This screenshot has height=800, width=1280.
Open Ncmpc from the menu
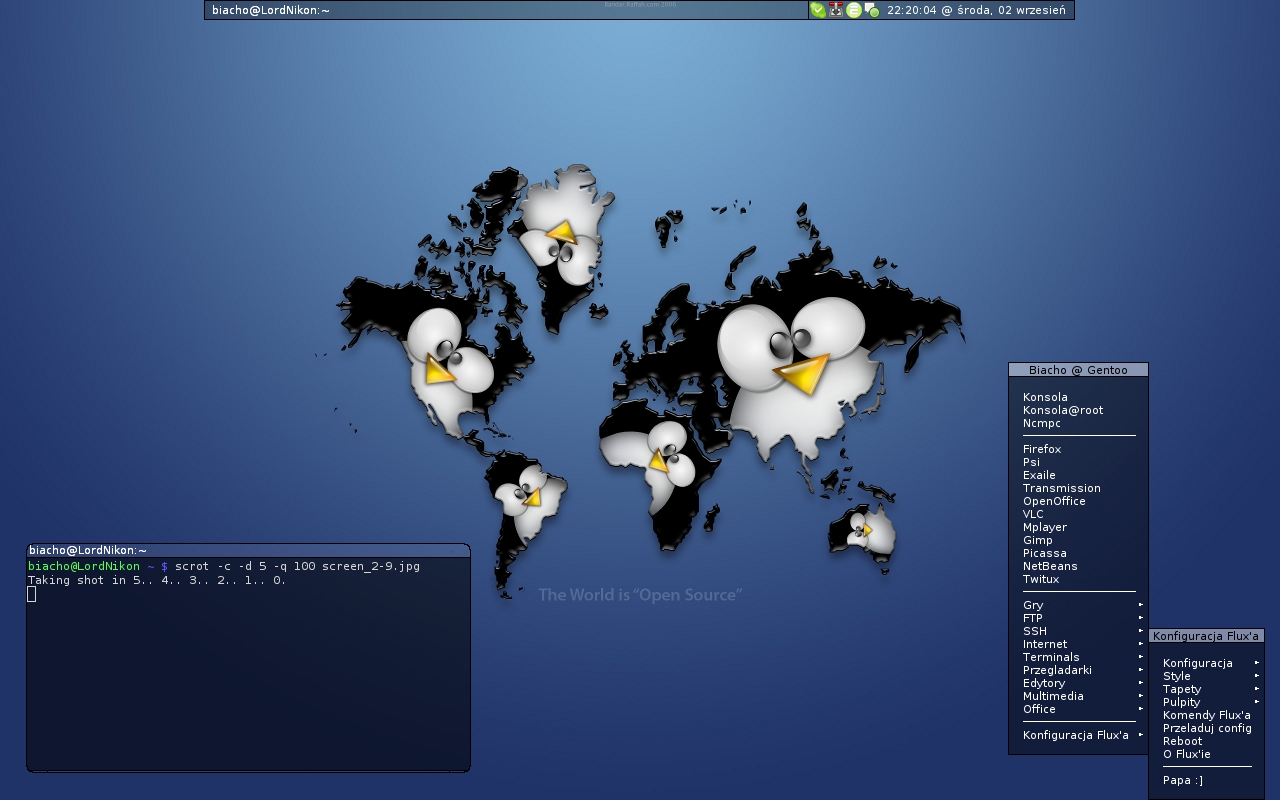[1078, 423]
